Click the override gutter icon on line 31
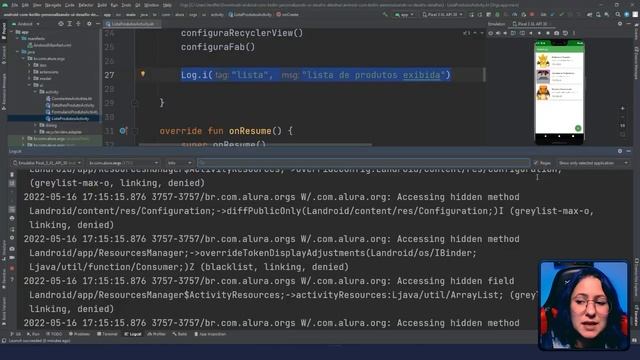Viewport: 640px width, 360px height. point(123,131)
